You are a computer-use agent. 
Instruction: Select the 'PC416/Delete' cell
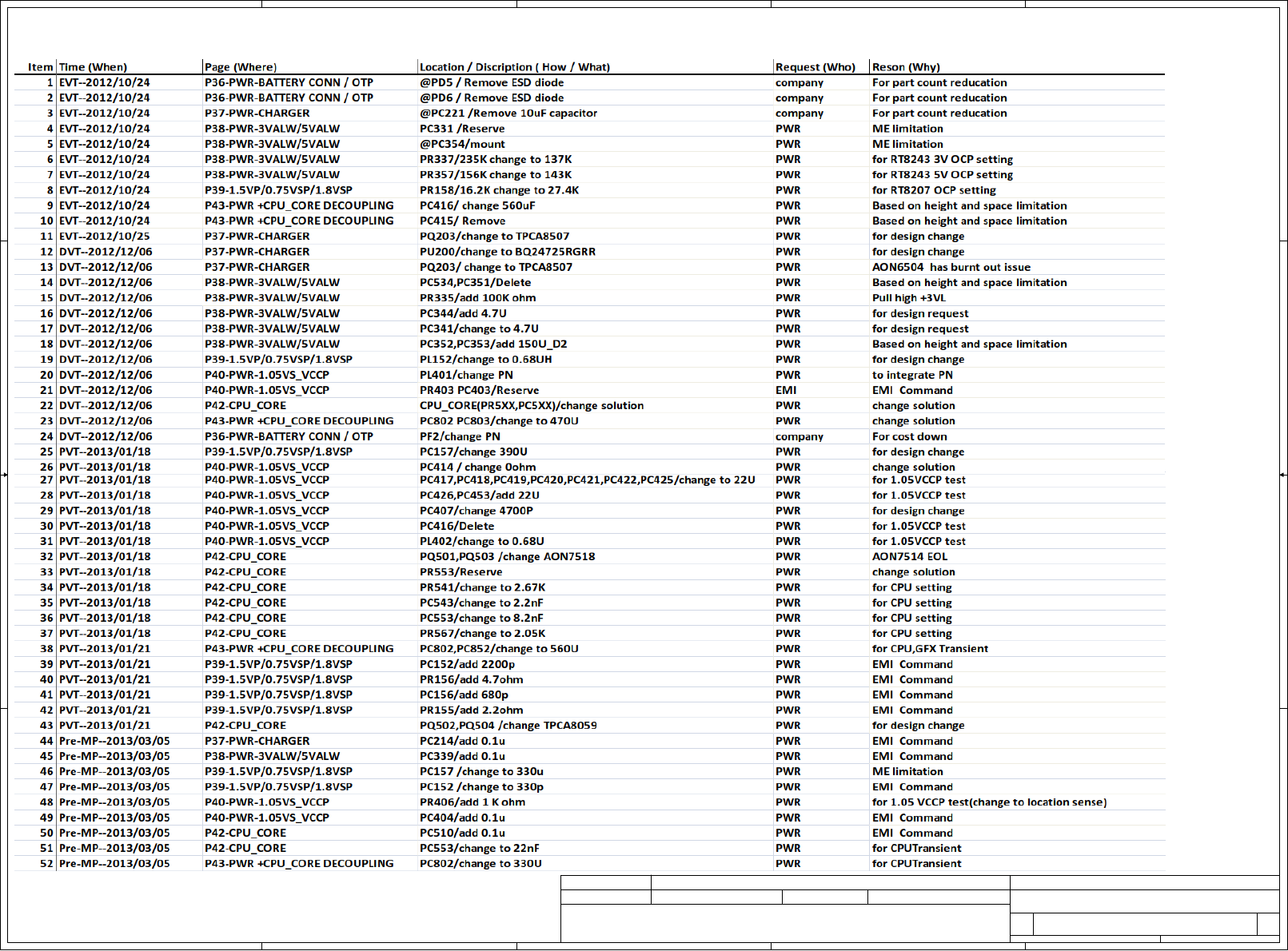(x=457, y=526)
